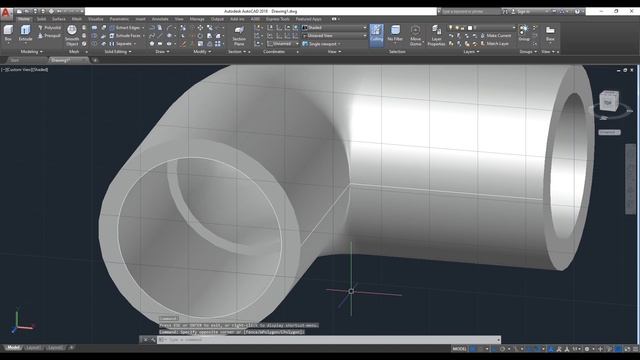Click the Polysolid tool
Viewport: 640px width, 360px height.
point(49,28)
